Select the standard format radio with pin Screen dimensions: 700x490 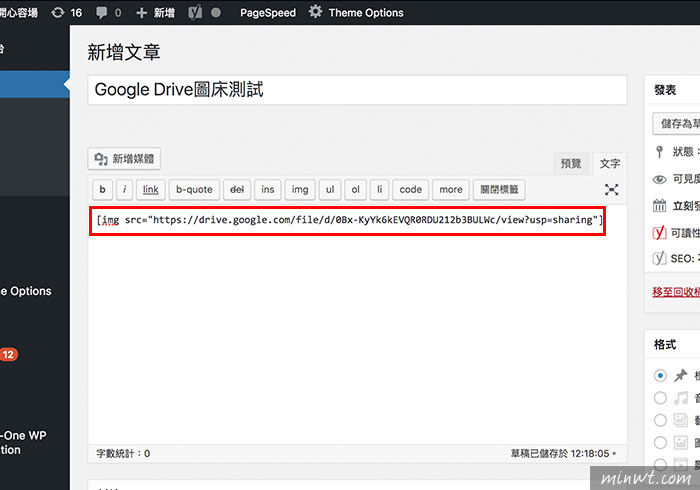coord(660,376)
